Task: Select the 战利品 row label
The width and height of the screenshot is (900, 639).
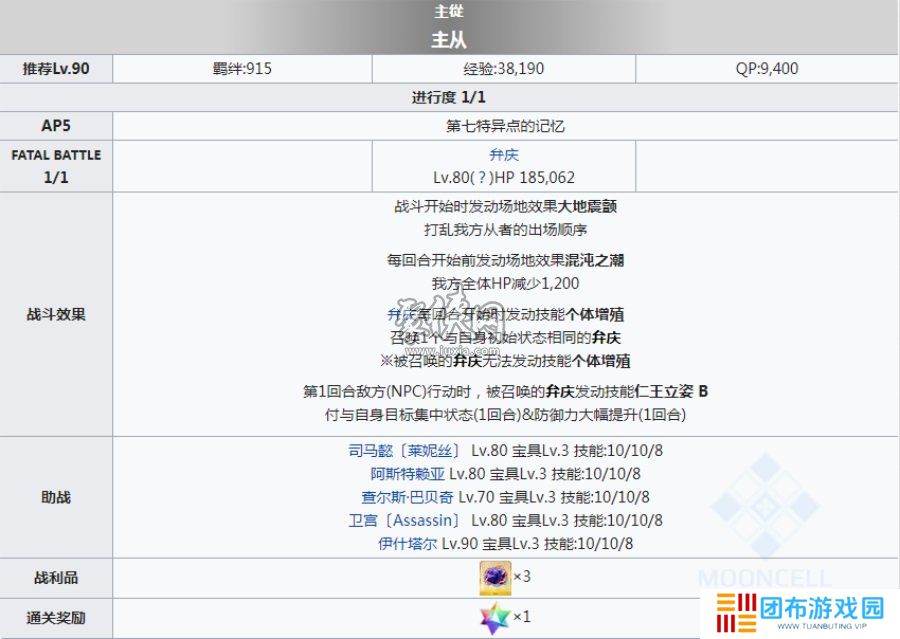Action: (x=56, y=578)
